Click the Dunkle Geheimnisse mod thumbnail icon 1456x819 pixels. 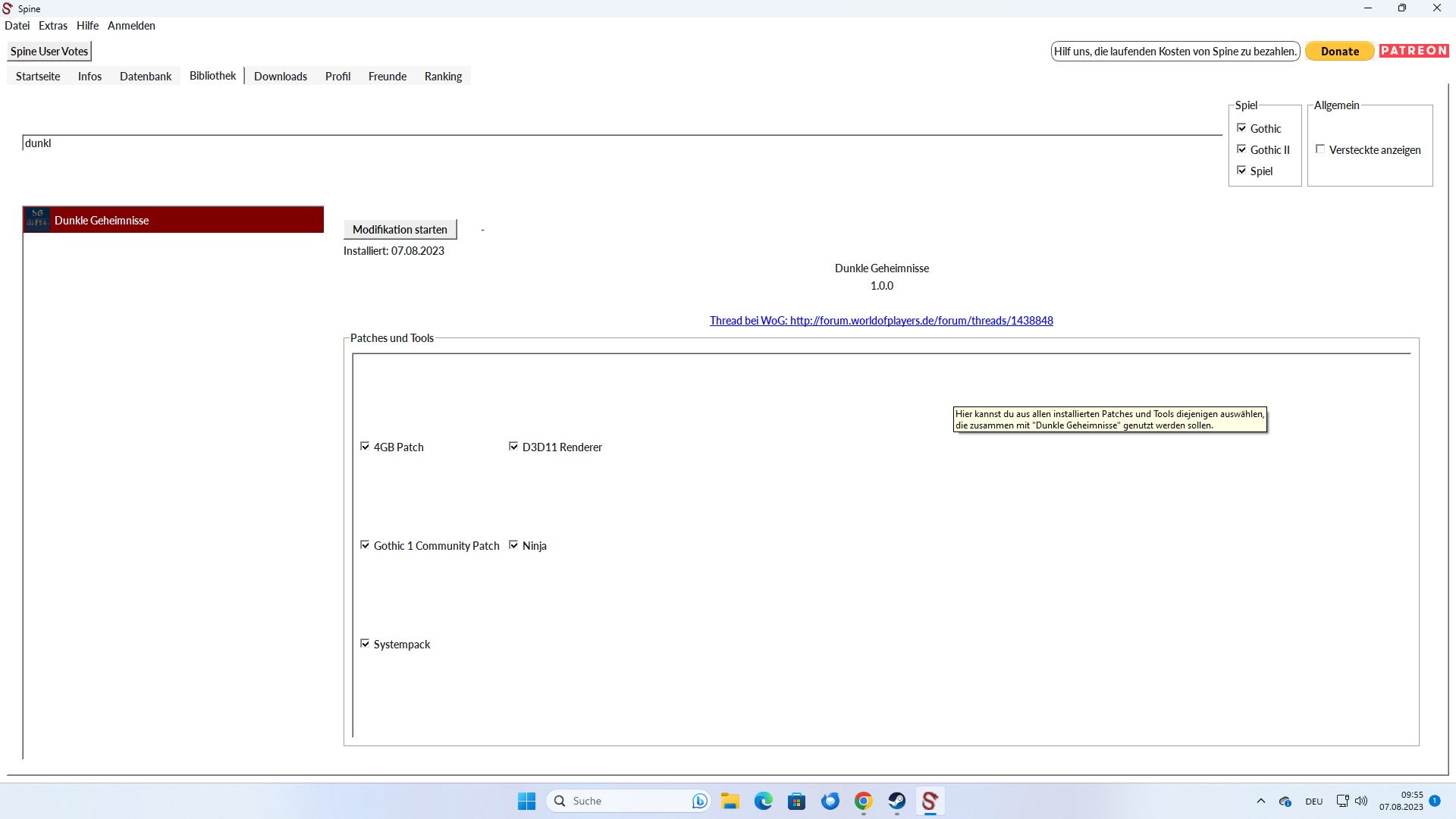[x=37, y=220]
